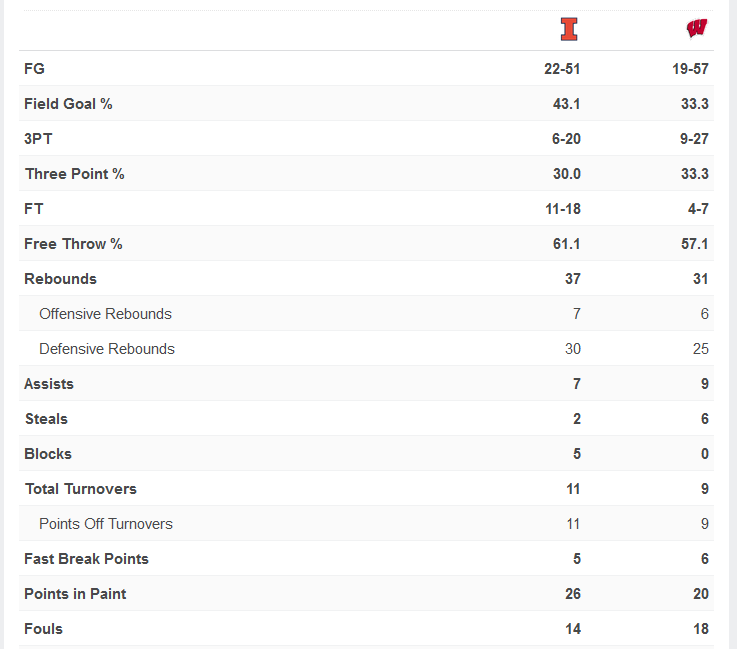Viewport: 737px width, 649px height.
Task: Click Wisconsin's 9-27 three-point value
Action: [x=694, y=139]
